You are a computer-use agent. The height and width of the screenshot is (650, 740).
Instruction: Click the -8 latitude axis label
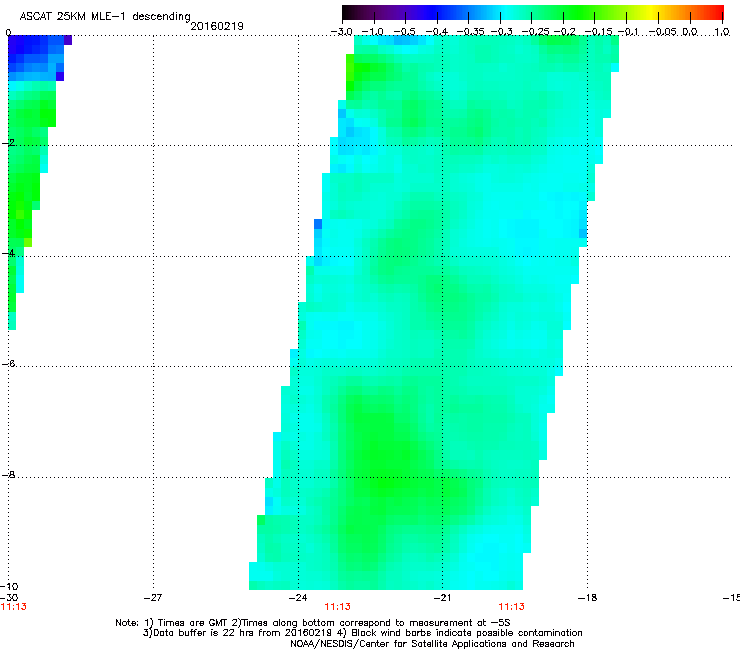point(8,474)
